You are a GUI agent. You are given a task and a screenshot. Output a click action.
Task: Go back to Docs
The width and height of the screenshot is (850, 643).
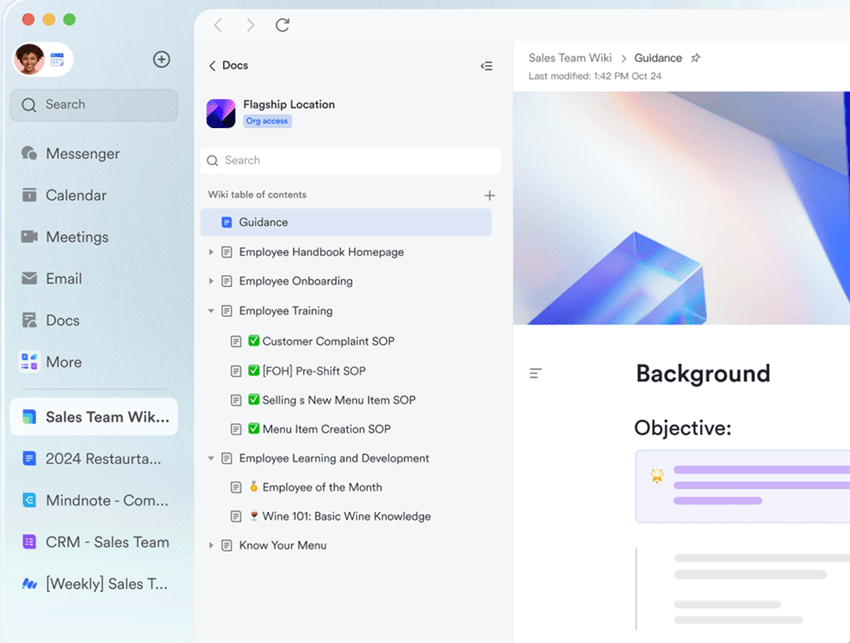pyautogui.click(x=227, y=66)
